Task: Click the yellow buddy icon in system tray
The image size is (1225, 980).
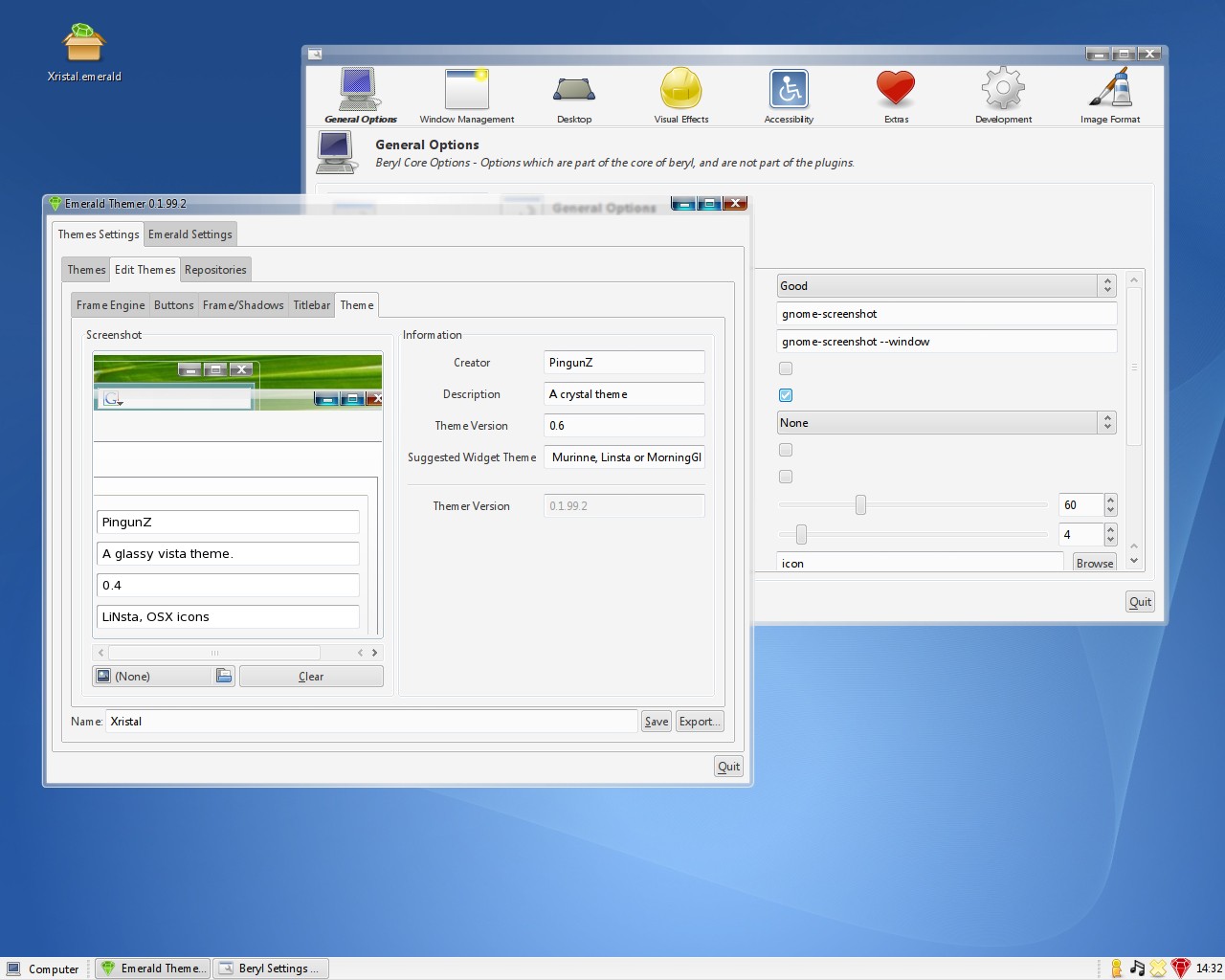Action: click(1116, 969)
